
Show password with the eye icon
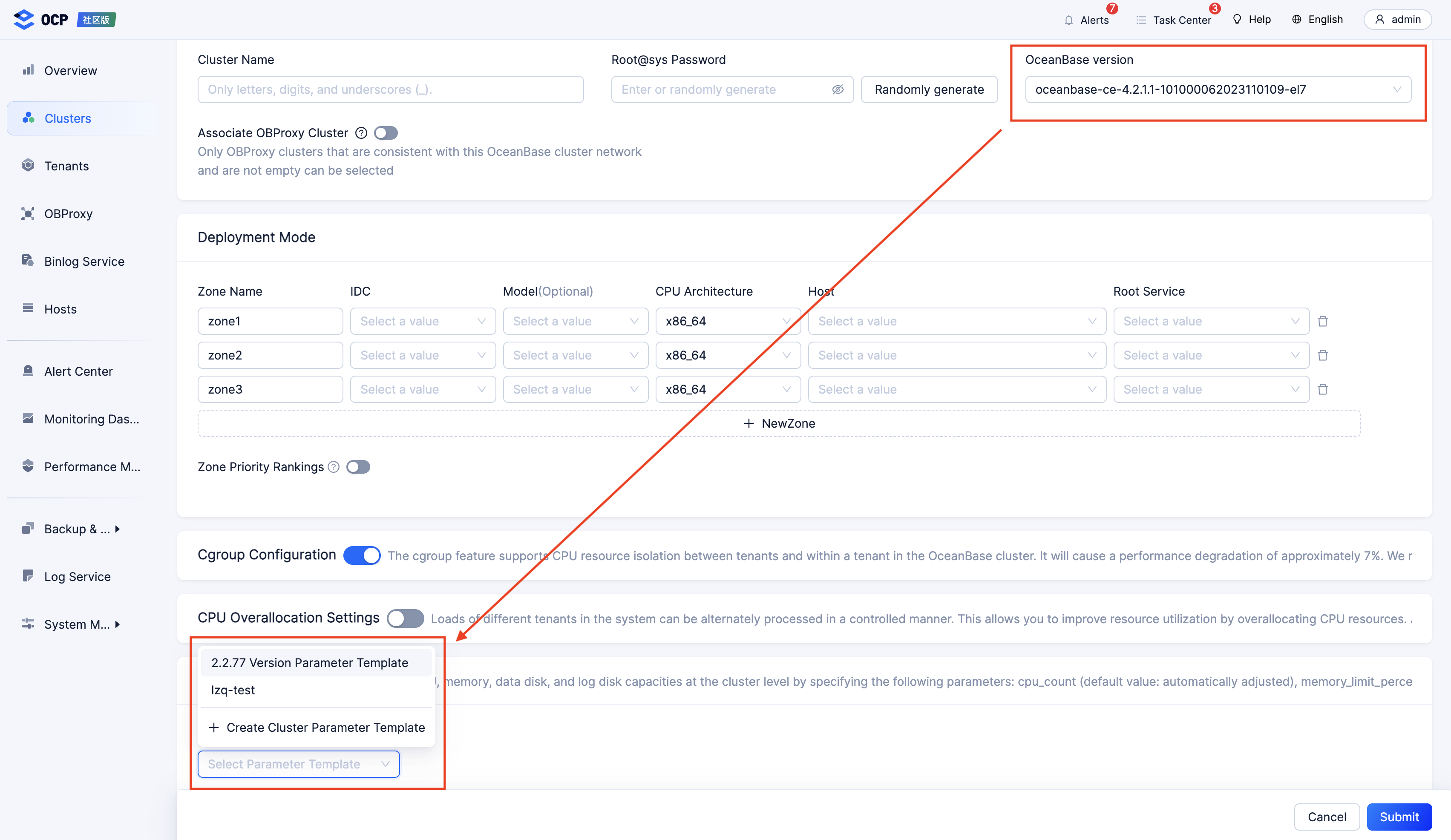pyautogui.click(x=838, y=89)
